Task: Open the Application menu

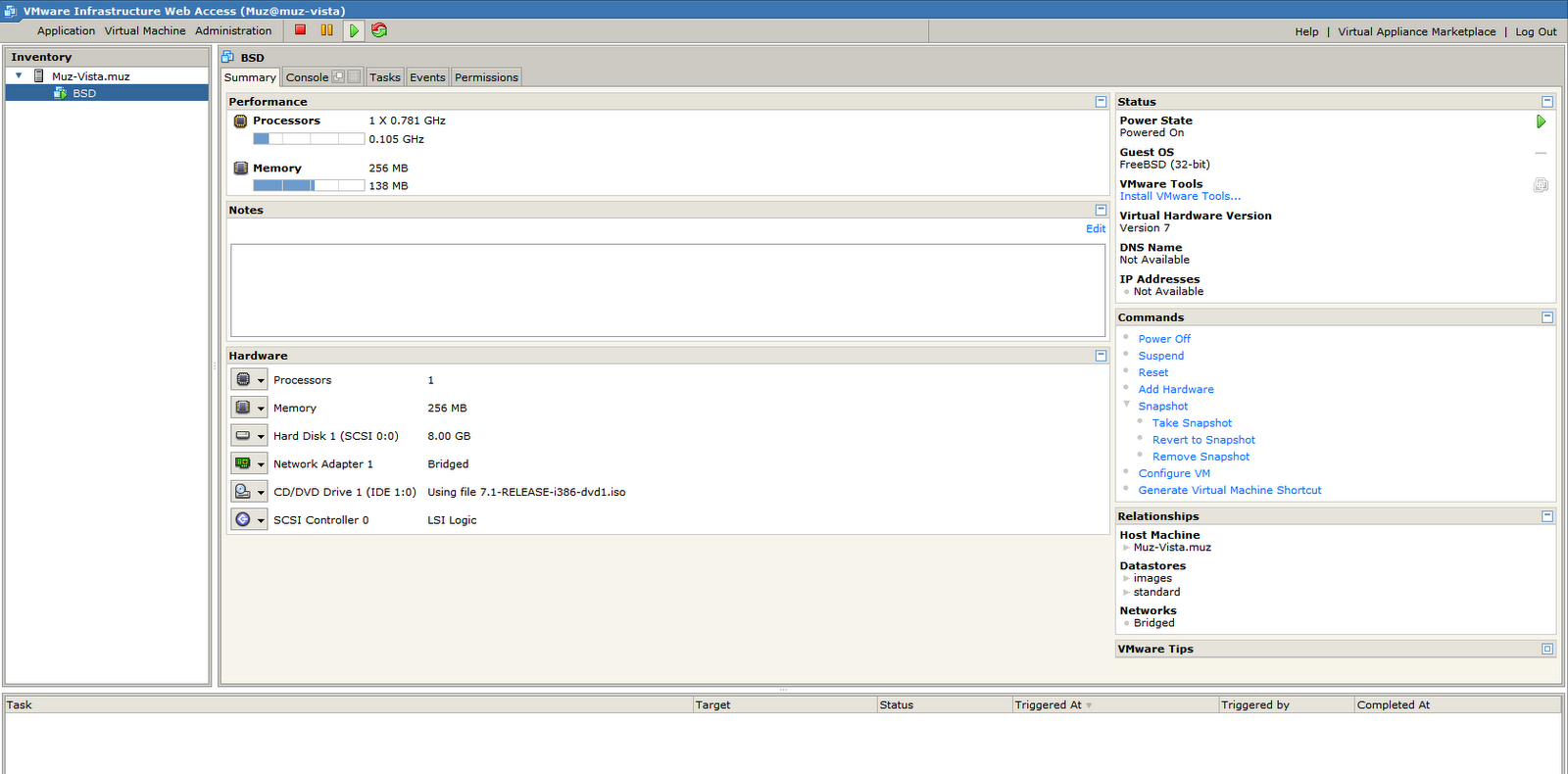Action: [x=66, y=30]
